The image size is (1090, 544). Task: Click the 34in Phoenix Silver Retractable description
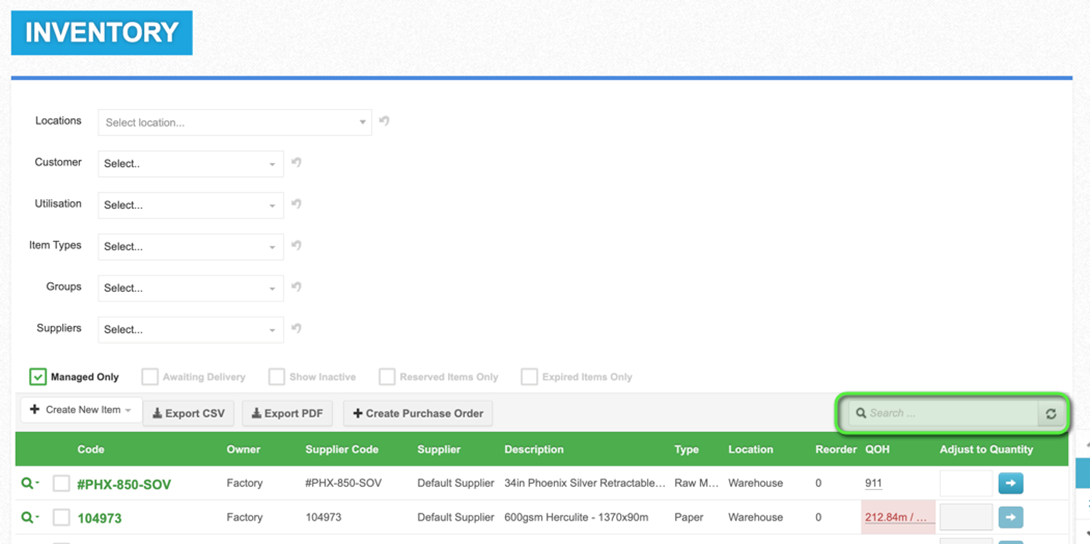[585, 483]
